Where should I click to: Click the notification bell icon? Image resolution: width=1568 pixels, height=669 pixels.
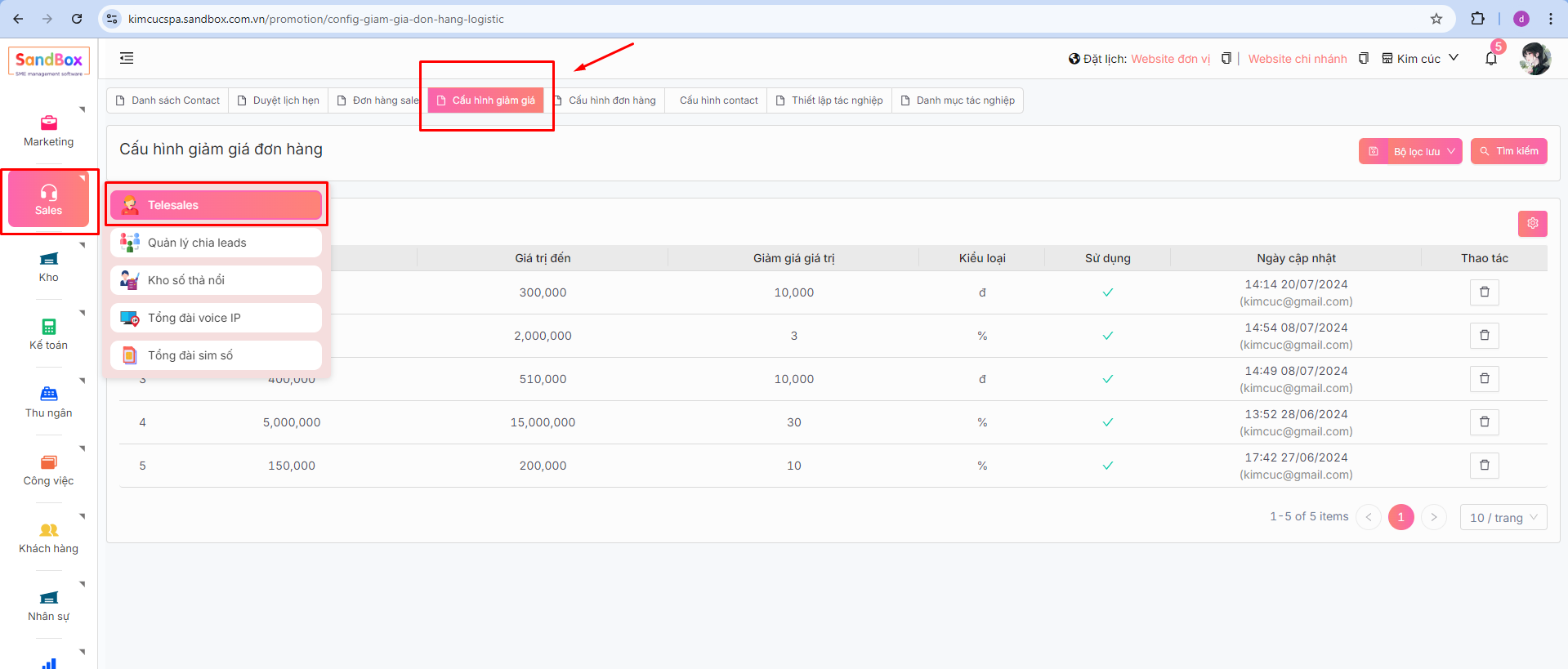click(x=1490, y=59)
